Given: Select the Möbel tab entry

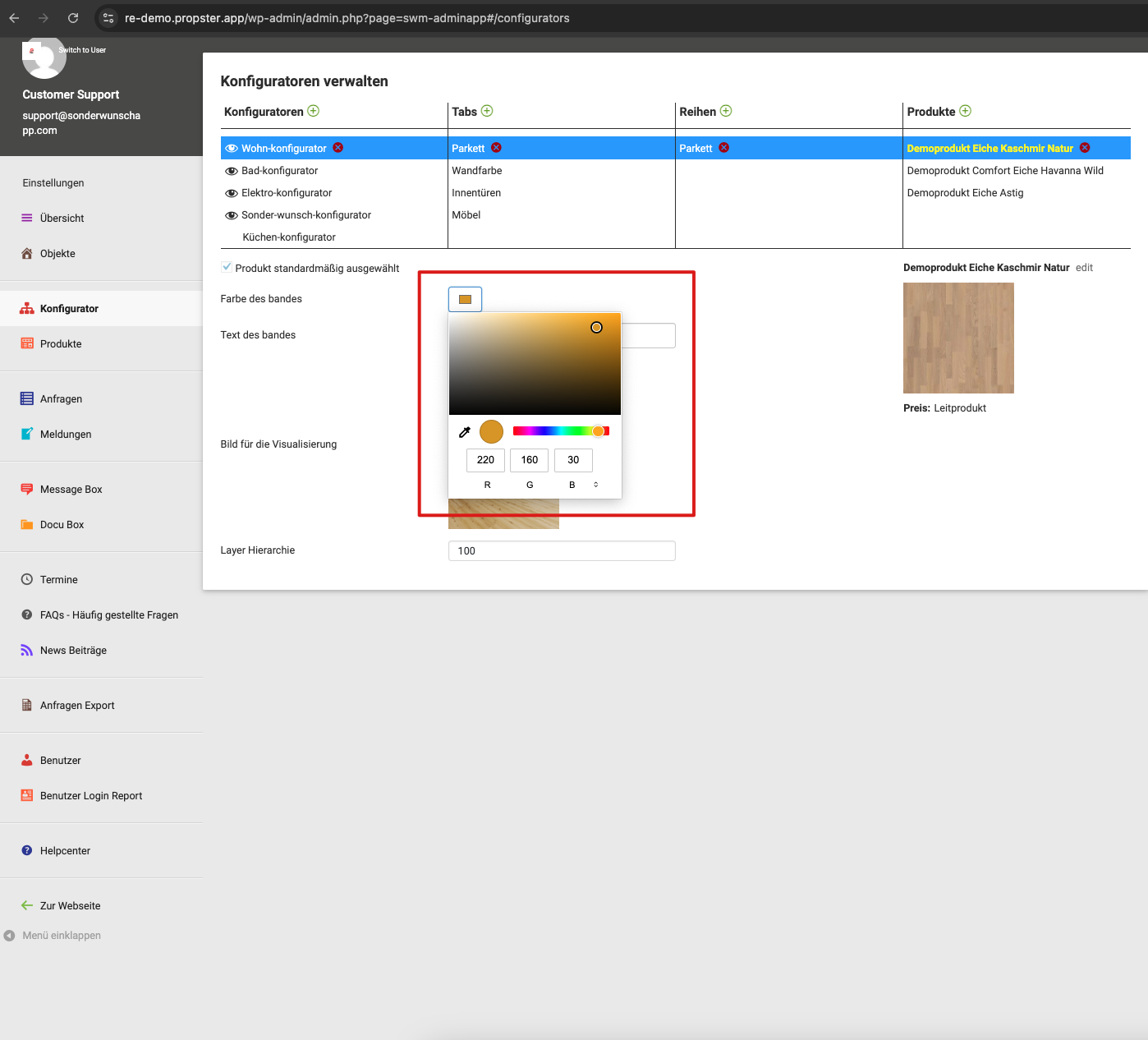Looking at the screenshot, I should [x=466, y=215].
